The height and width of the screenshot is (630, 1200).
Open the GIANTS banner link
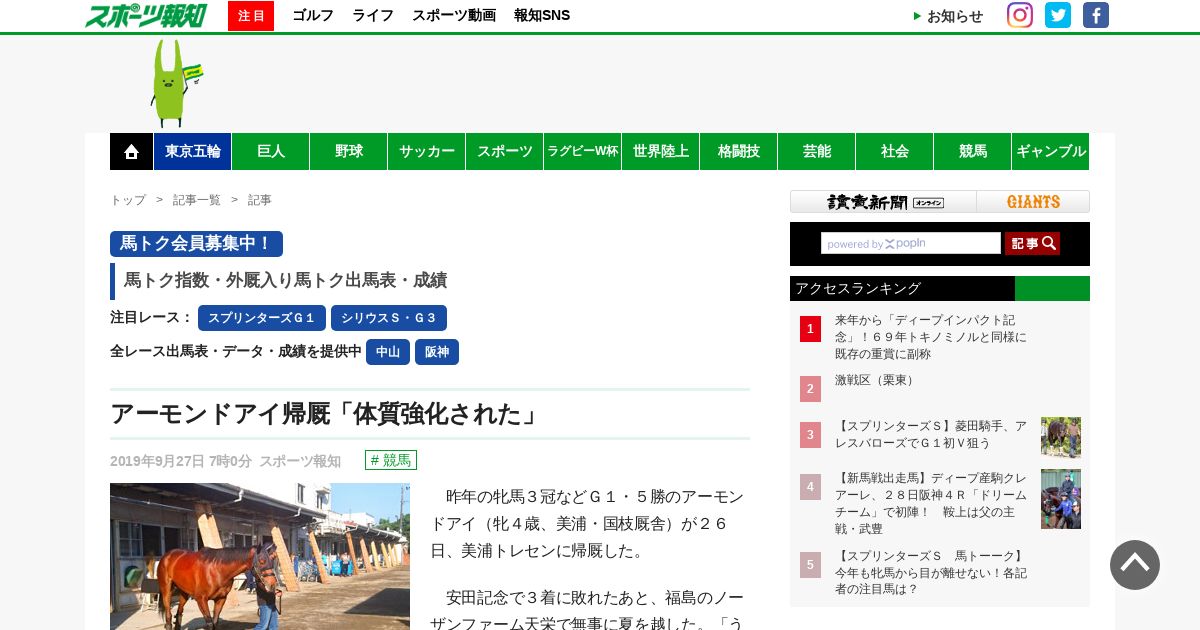1033,202
